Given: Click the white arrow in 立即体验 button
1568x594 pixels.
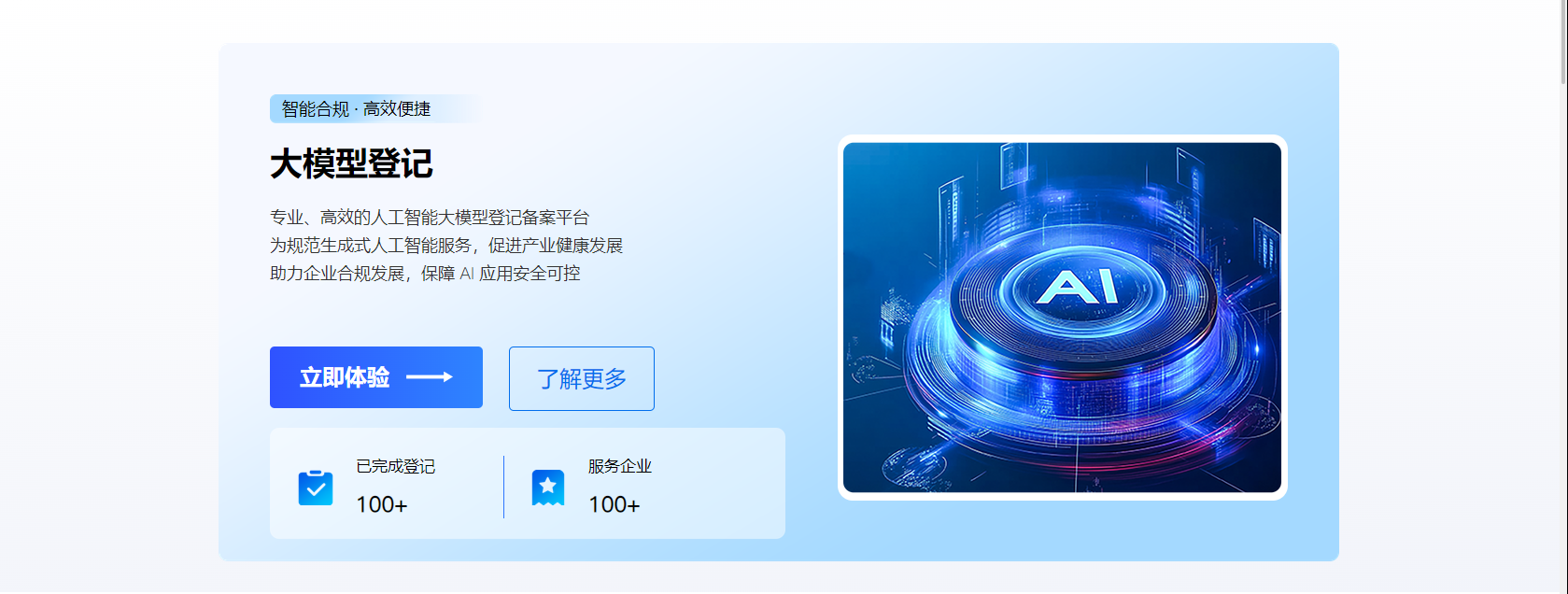Looking at the screenshot, I should 430,377.
